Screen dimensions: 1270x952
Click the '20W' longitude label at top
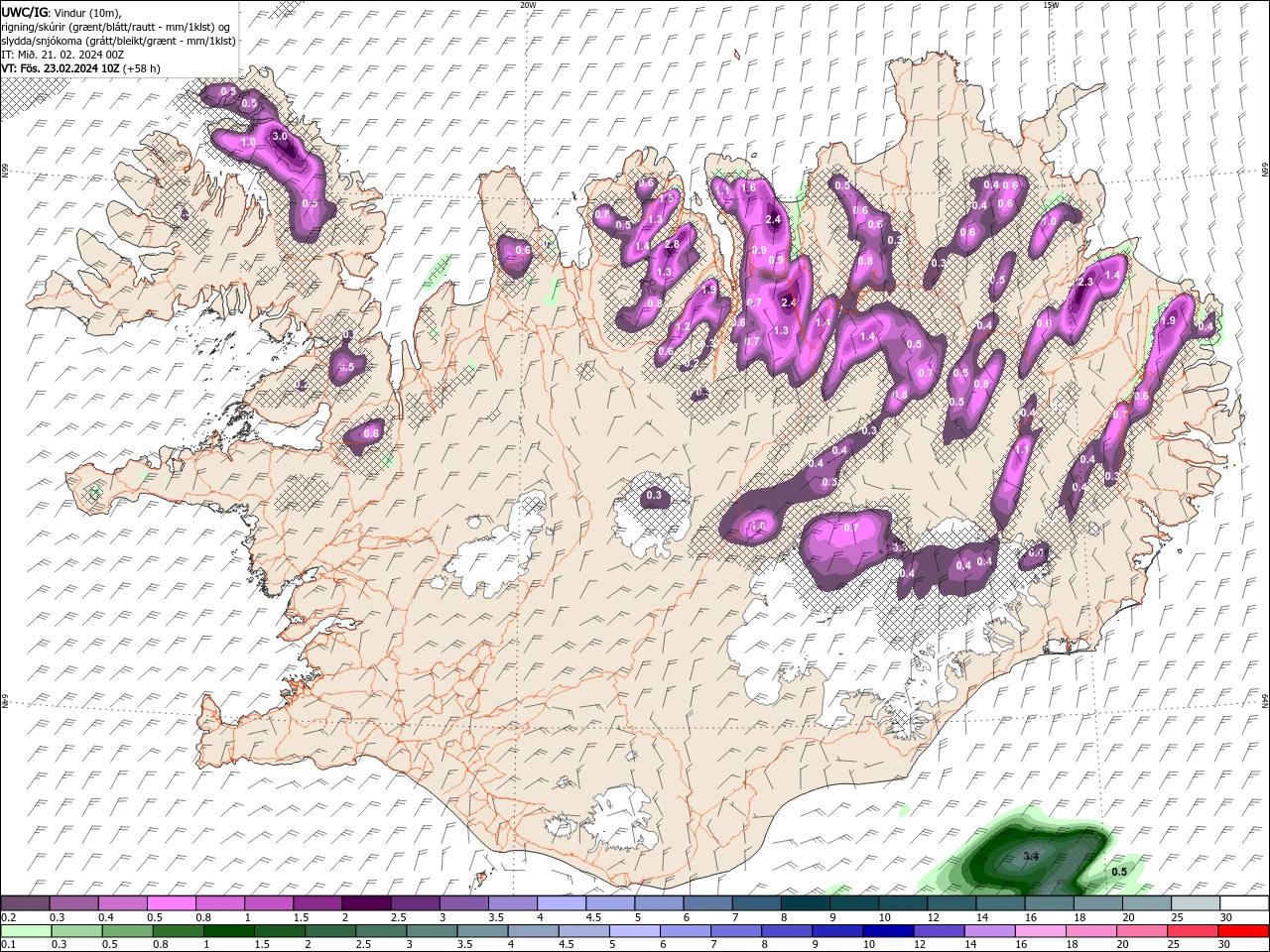(x=528, y=5)
